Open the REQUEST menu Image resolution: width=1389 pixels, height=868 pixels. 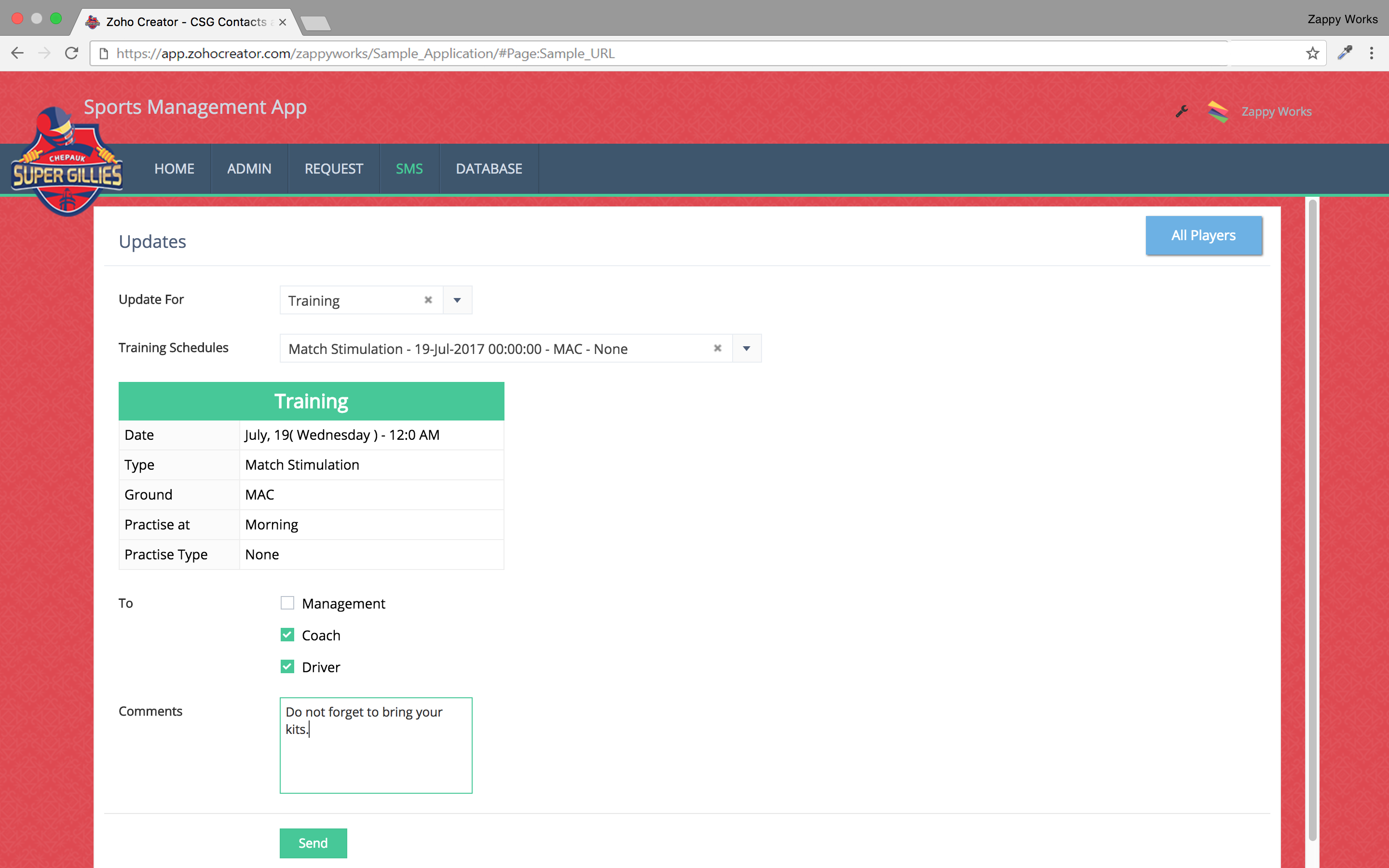334,169
